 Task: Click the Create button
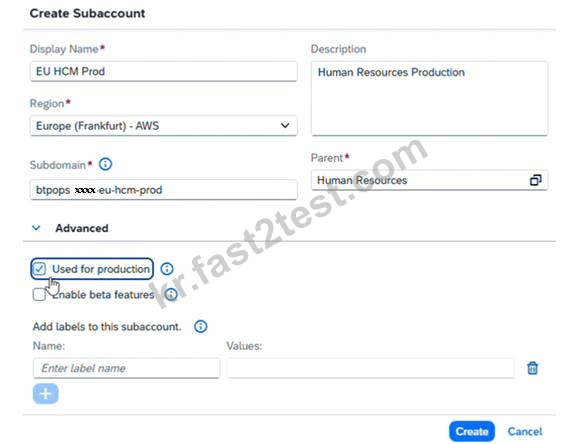click(x=472, y=431)
